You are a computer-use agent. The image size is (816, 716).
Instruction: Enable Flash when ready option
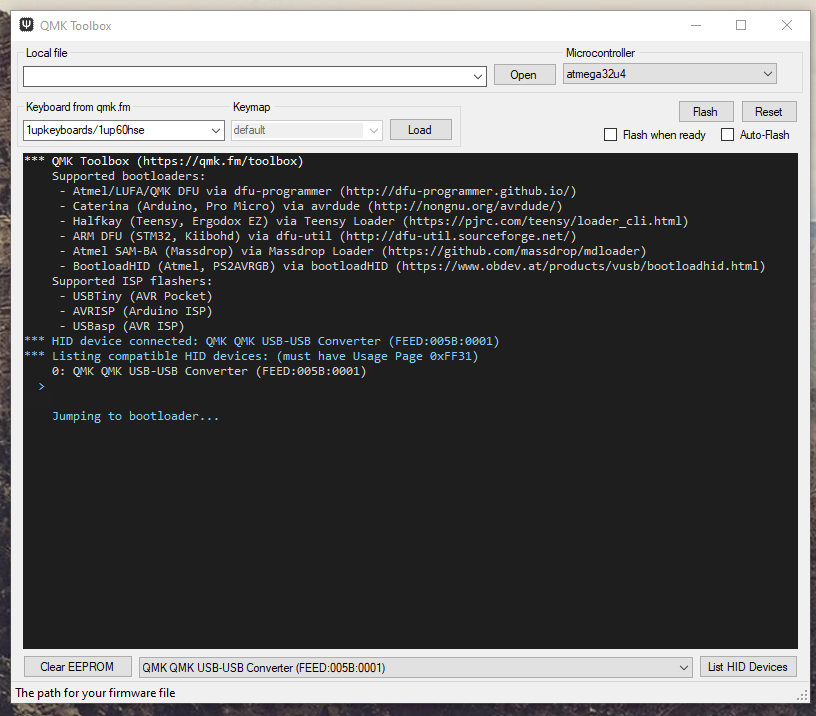click(x=608, y=134)
